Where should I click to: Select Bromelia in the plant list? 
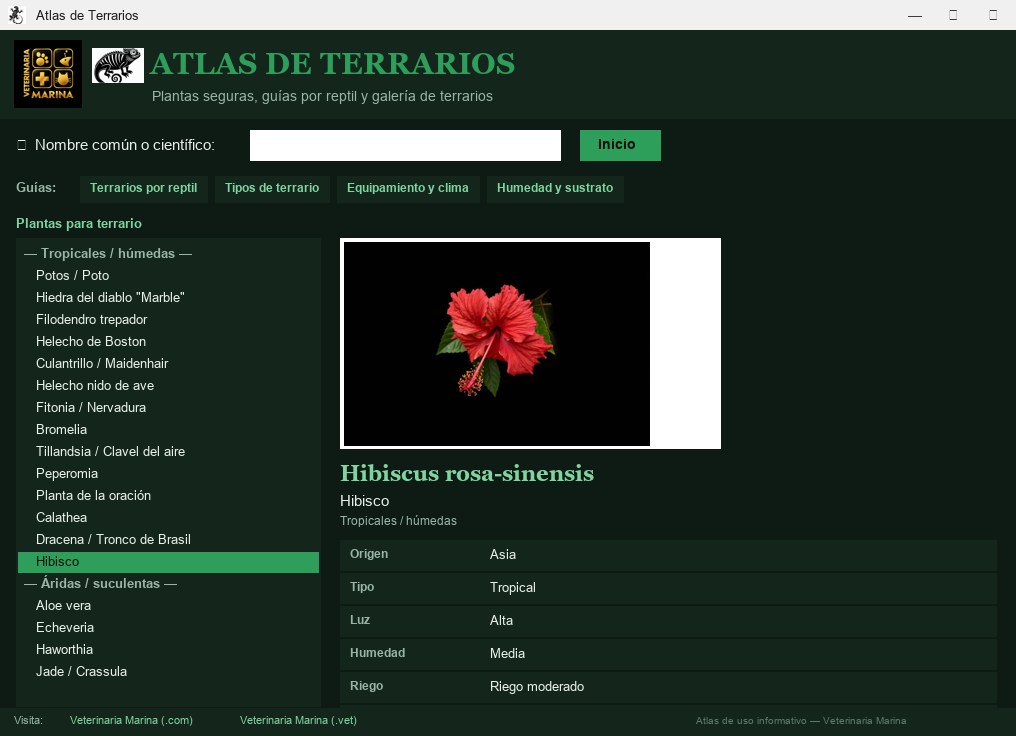pyautogui.click(x=168, y=430)
